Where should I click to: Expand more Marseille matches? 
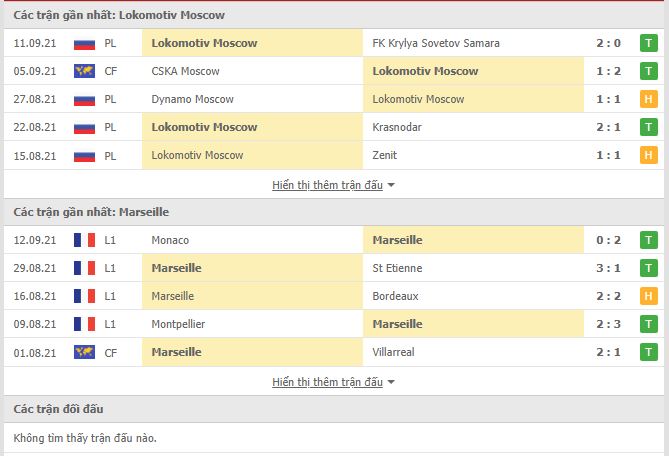click(x=327, y=382)
